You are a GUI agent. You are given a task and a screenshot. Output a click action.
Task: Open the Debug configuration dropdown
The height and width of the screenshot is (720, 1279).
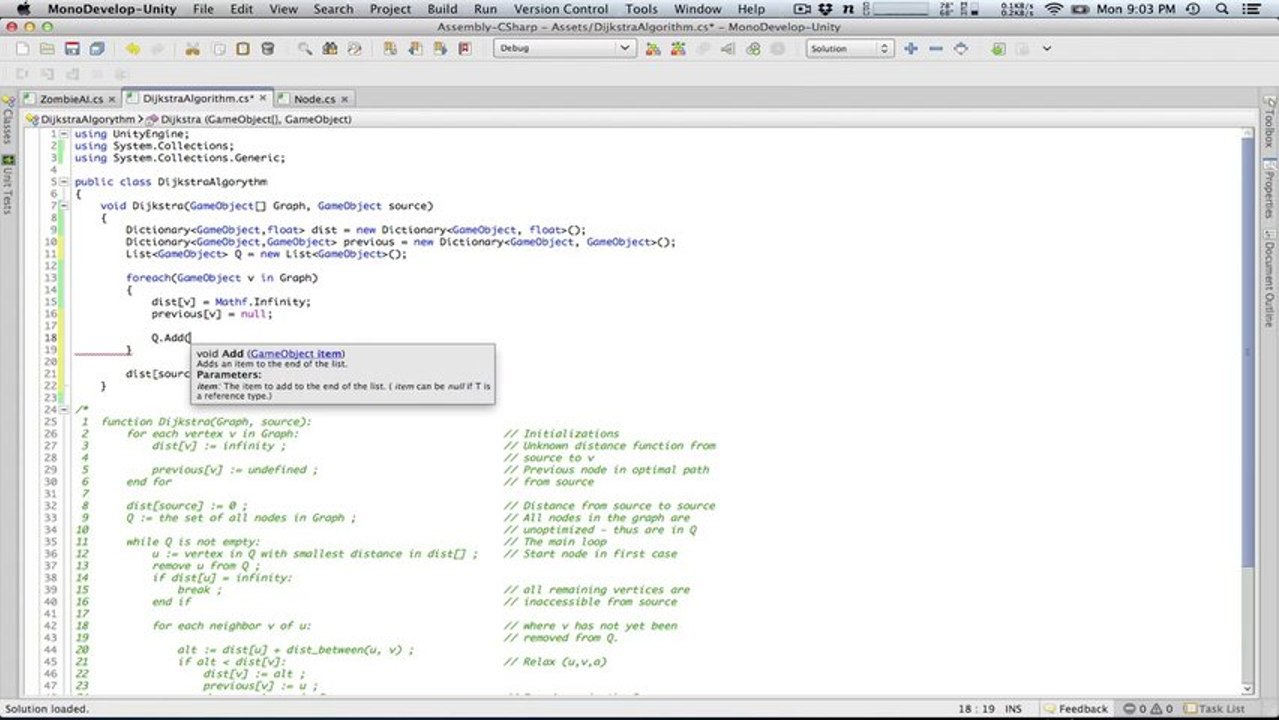(x=564, y=48)
